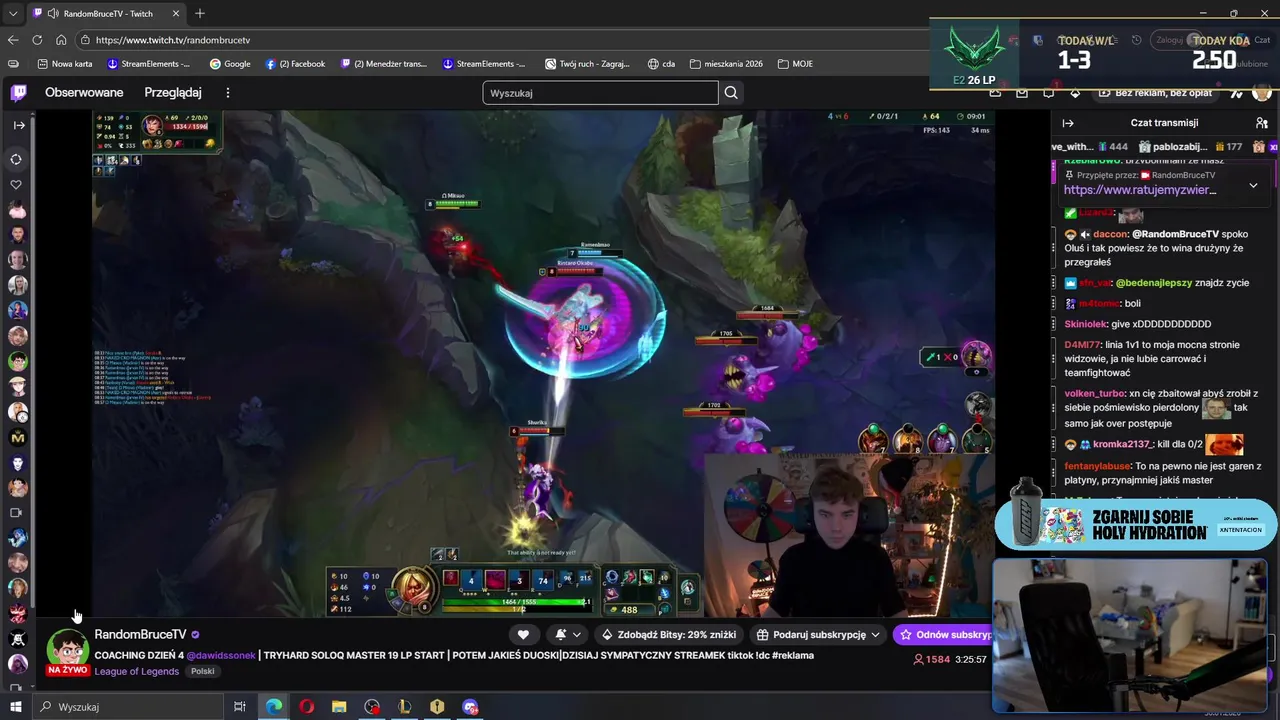Viewport: 1280px width, 720px height.
Task: Open the pinned ratujemyzwier link
Action: click(x=1139, y=190)
